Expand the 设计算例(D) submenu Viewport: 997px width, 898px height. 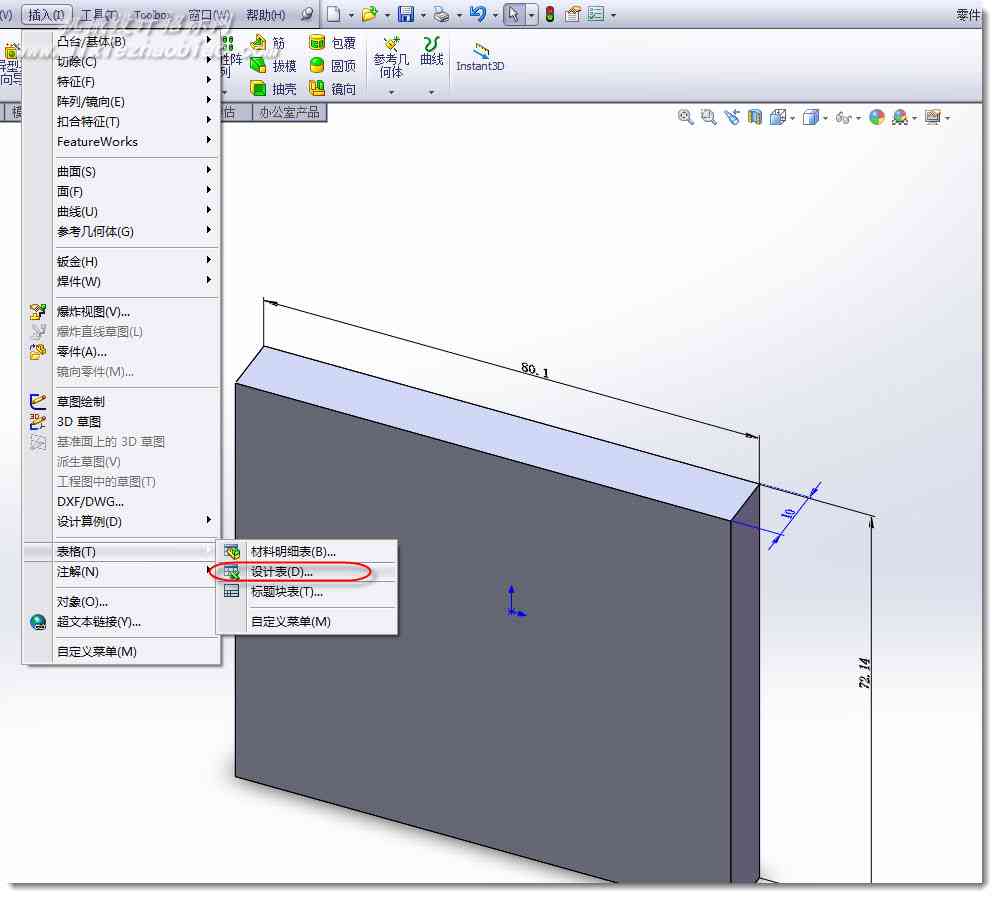point(121,522)
